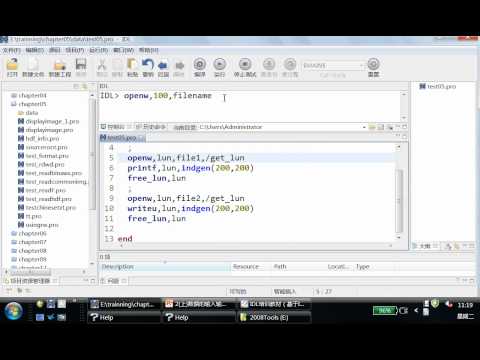Open the File (文件) menu
This screenshot has width=480, height=360.
[12, 50]
